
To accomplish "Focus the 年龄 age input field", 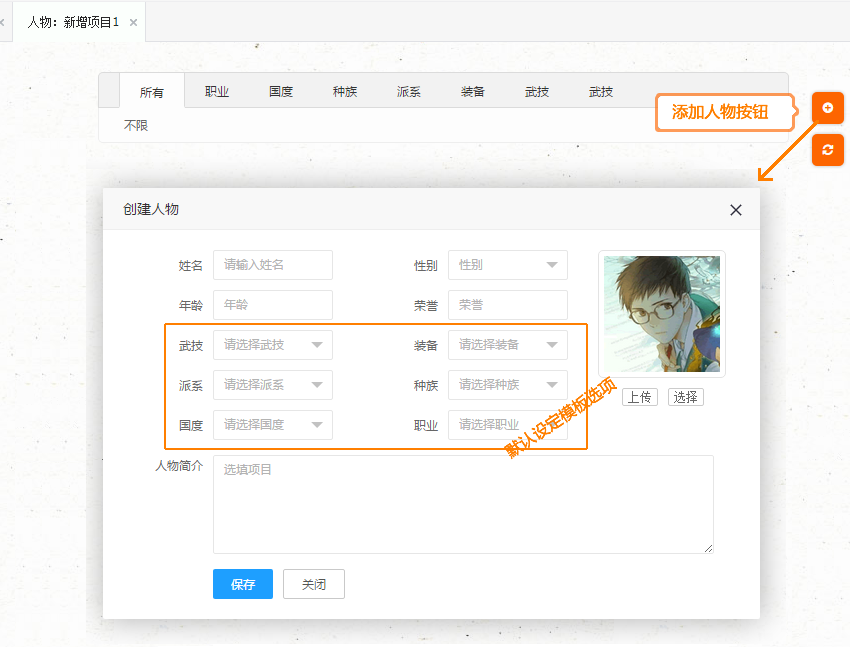I will coord(273,305).
